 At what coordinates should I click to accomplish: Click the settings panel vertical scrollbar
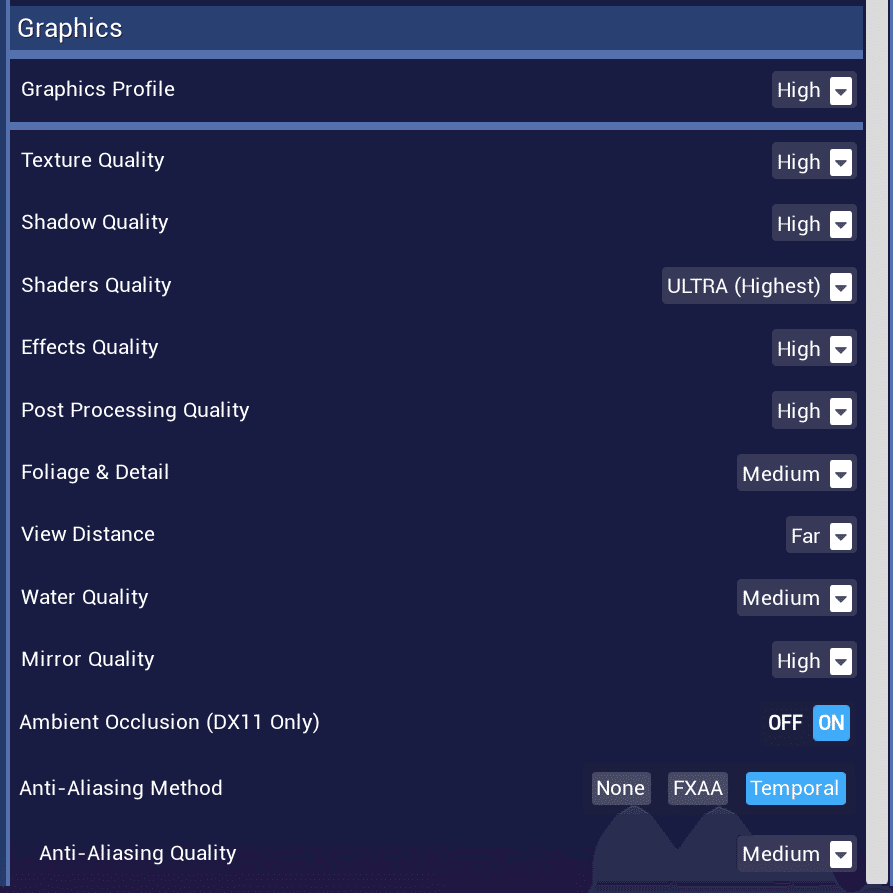pyautogui.click(x=879, y=441)
